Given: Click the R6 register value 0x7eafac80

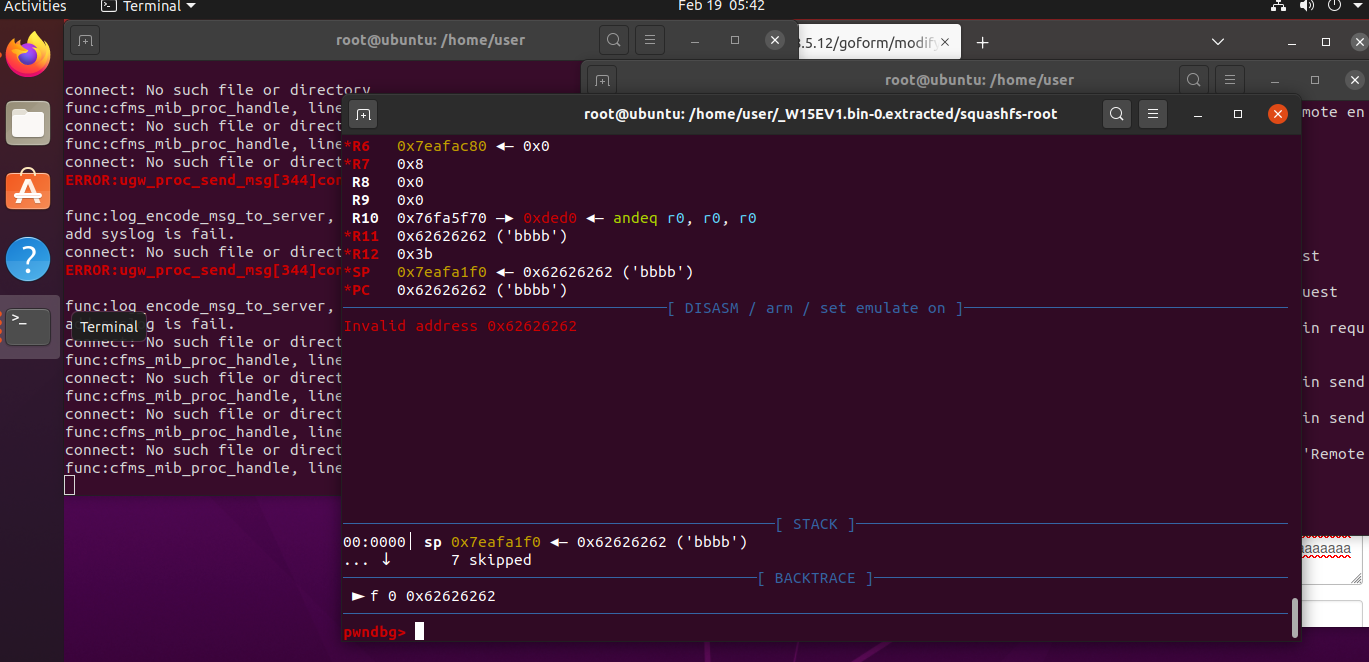Looking at the screenshot, I should tap(442, 146).
